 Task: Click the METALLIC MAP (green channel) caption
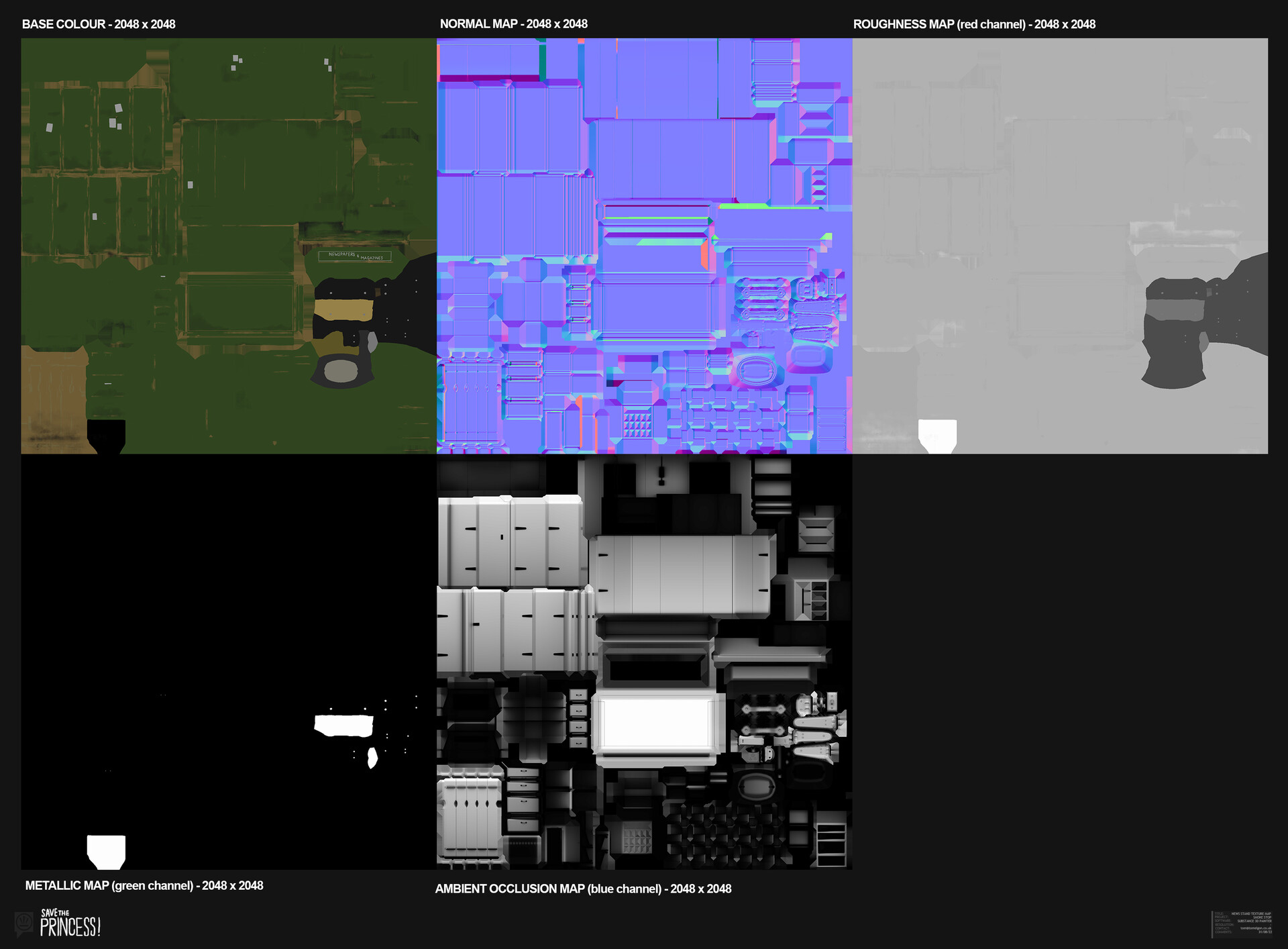(x=144, y=885)
